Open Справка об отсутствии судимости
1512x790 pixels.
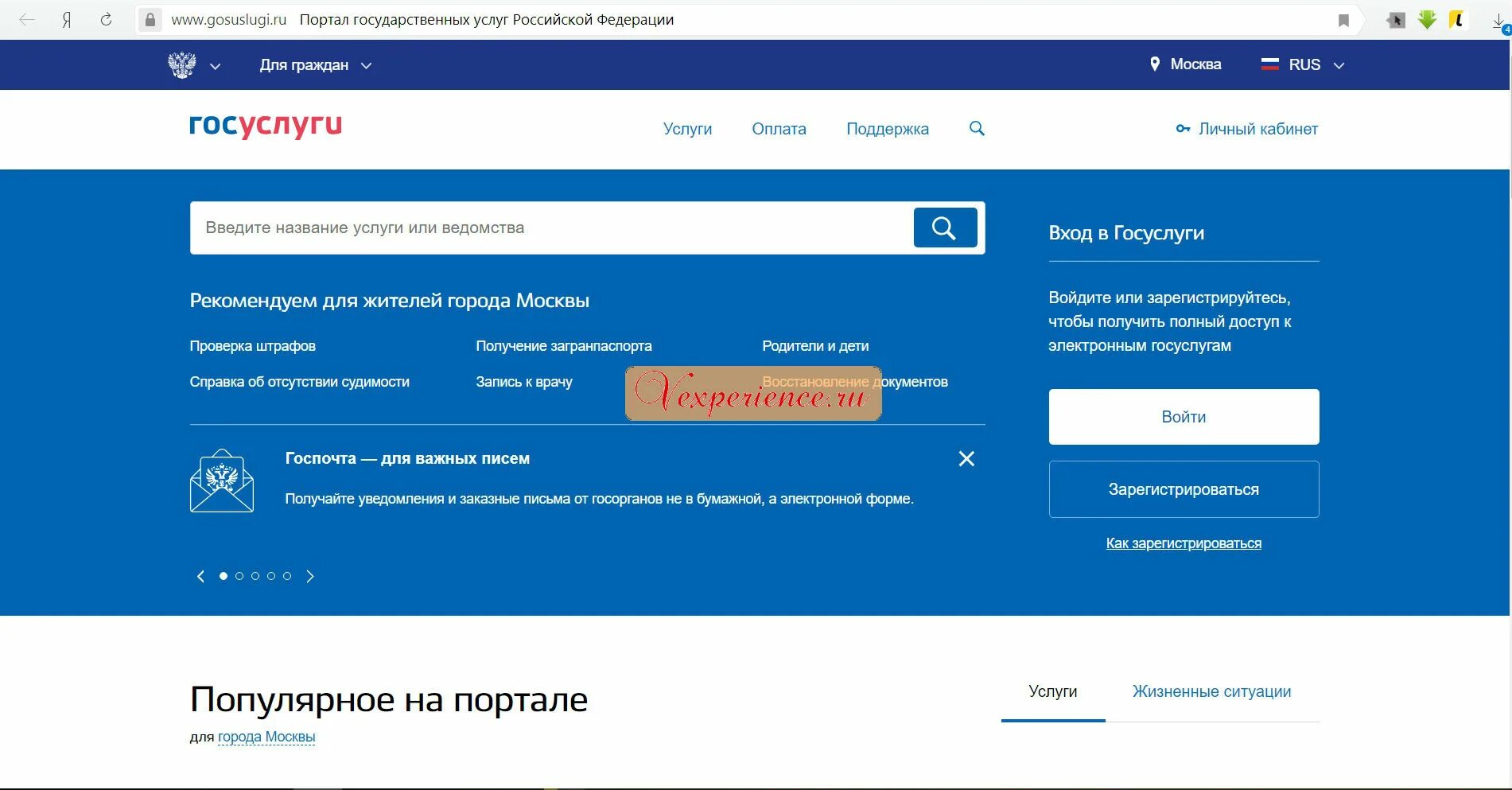pos(299,382)
